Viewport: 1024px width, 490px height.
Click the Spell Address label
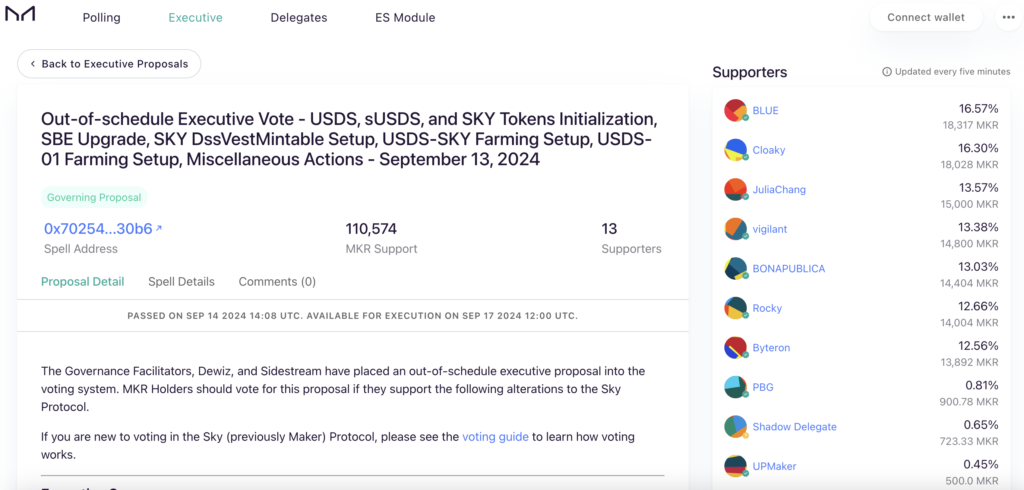(81, 249)
